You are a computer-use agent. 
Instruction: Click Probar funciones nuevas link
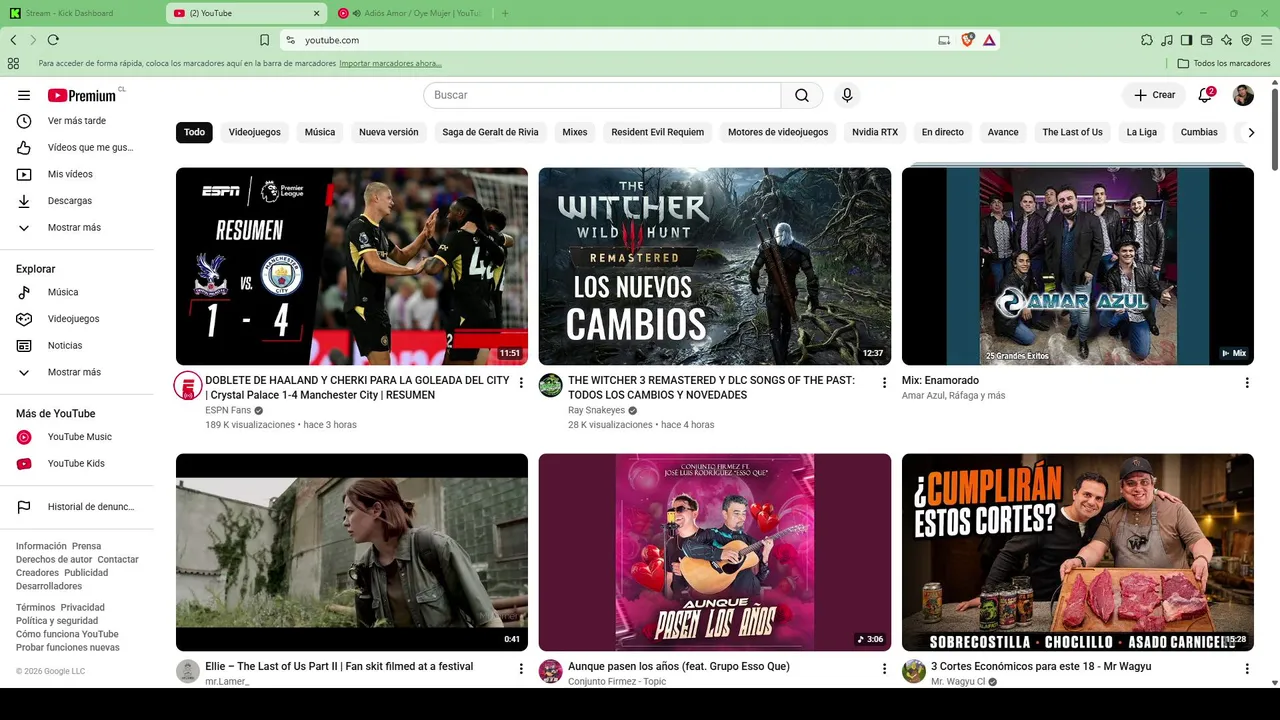click(x=68, y=648)
